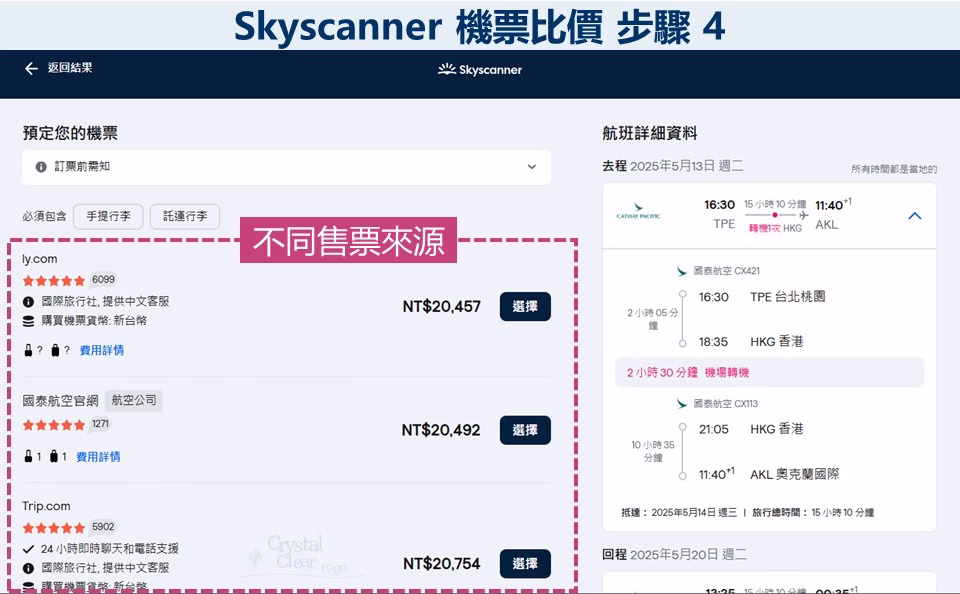Click the ly.com info icon for 國際旅行社
This screenshot has width=960, height=594.
click(28, 301)
